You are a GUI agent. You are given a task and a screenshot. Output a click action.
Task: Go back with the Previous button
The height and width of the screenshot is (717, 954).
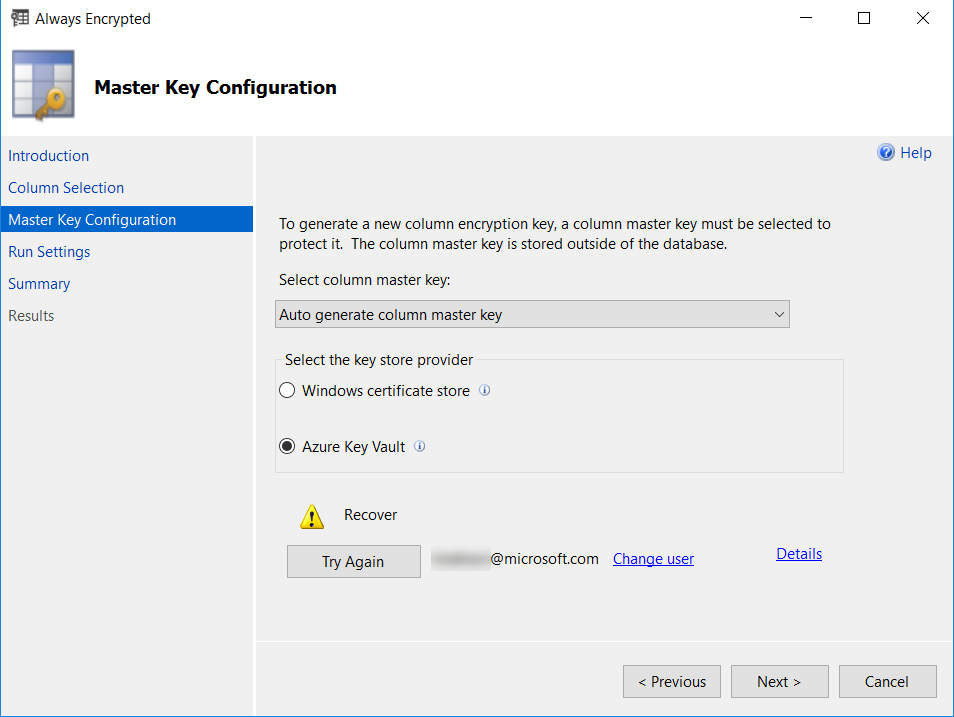tap(671, 682)
